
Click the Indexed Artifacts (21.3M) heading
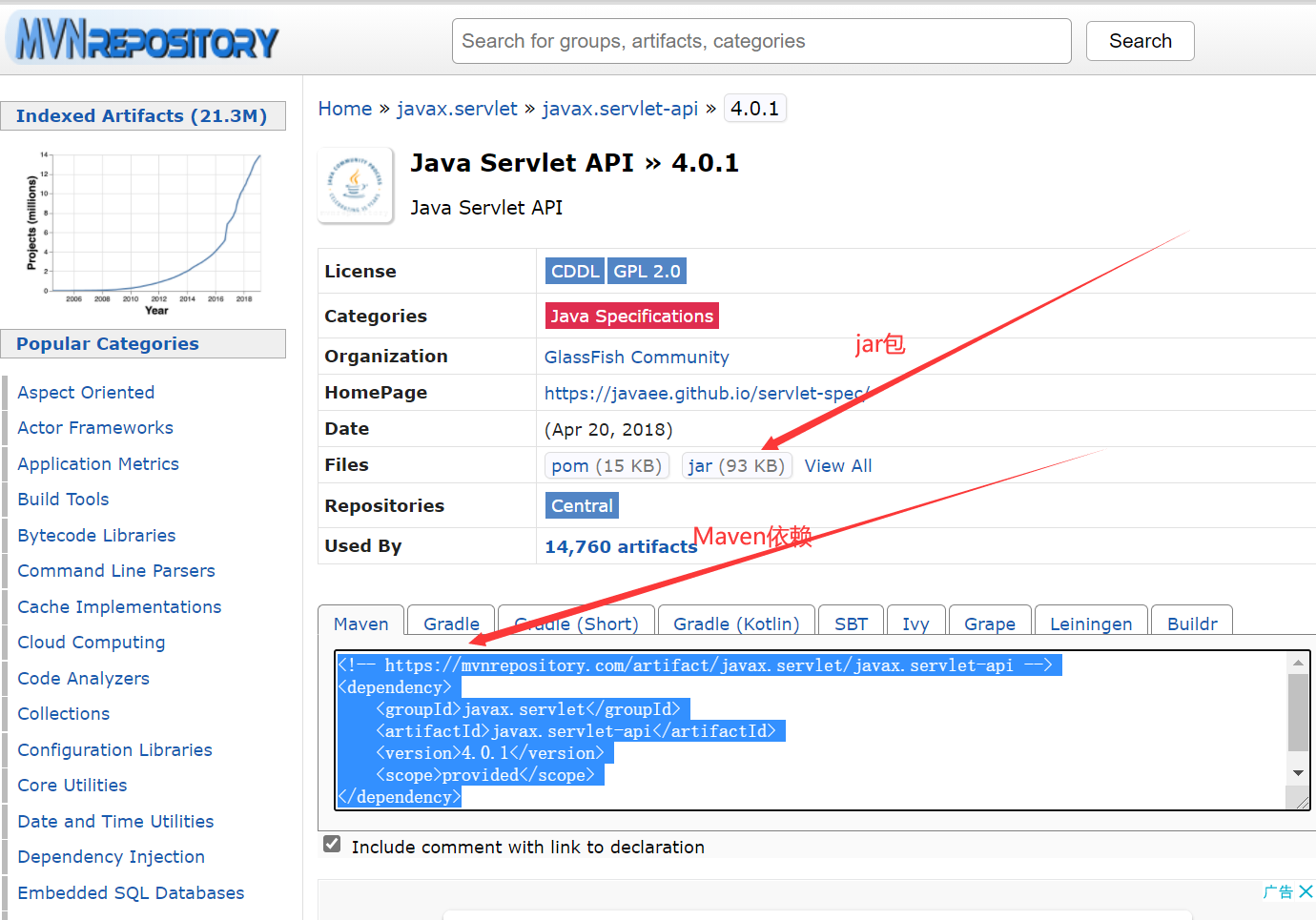click(x=142, y=115)
